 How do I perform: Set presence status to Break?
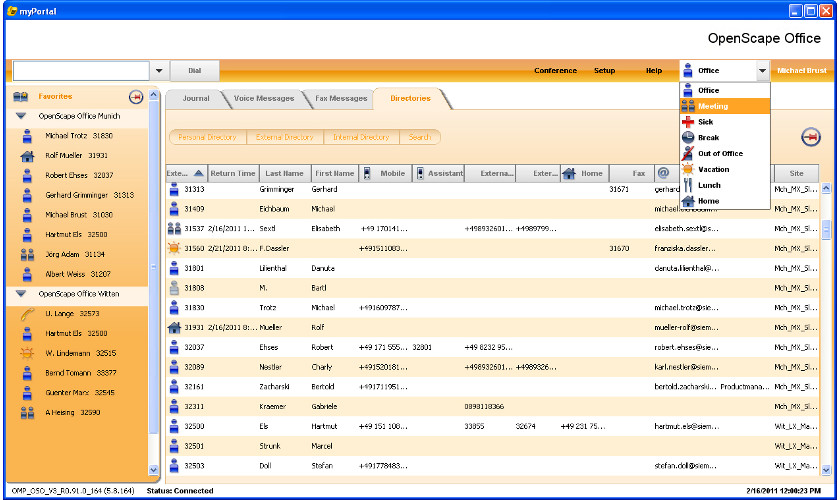click(x=724, y=138)
